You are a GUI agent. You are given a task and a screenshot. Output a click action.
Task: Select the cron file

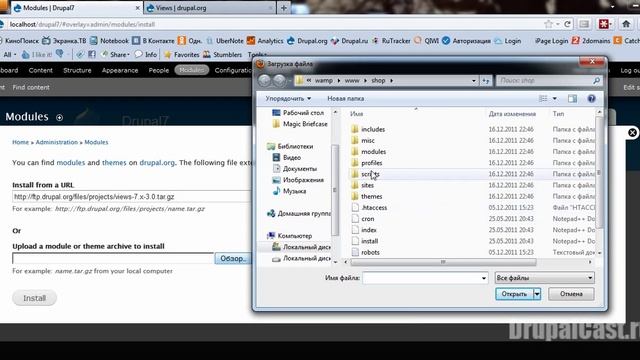pyautogui.click(x=367, y=219)
